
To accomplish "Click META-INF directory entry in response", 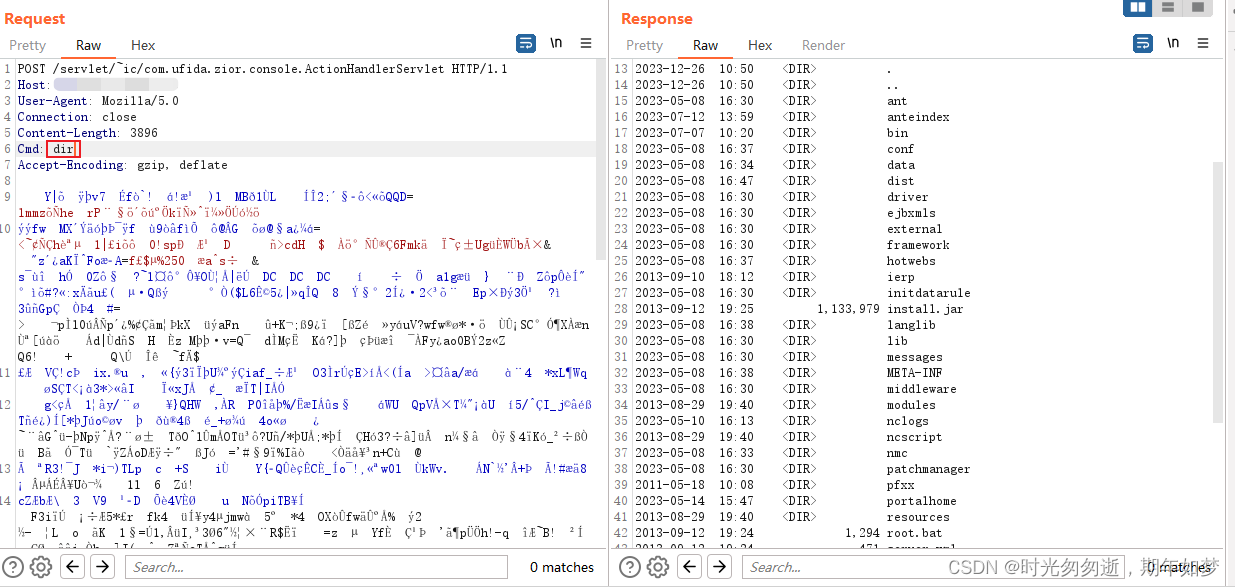I will pos(914,373).
